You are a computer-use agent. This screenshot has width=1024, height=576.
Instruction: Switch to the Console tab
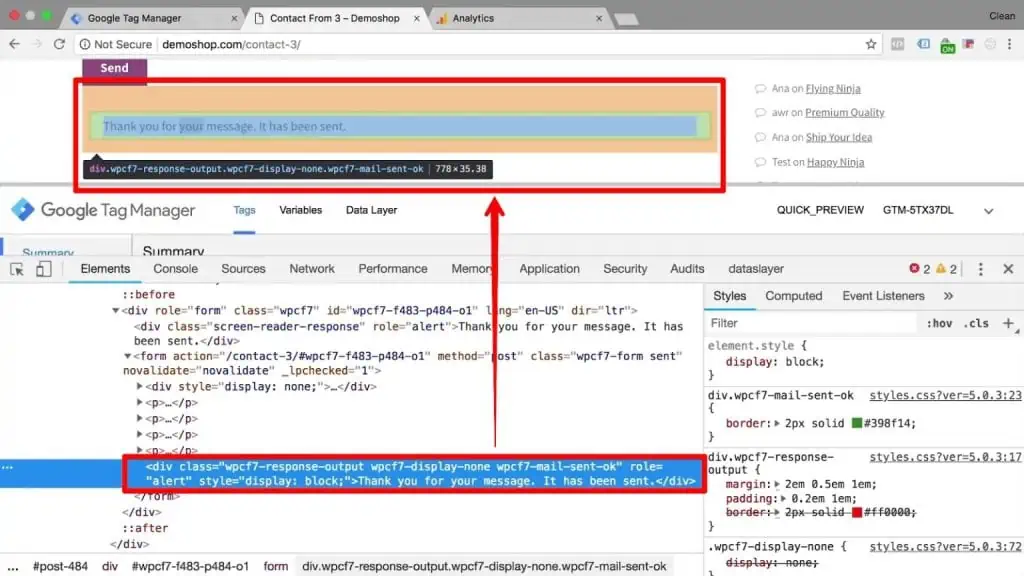175,269
